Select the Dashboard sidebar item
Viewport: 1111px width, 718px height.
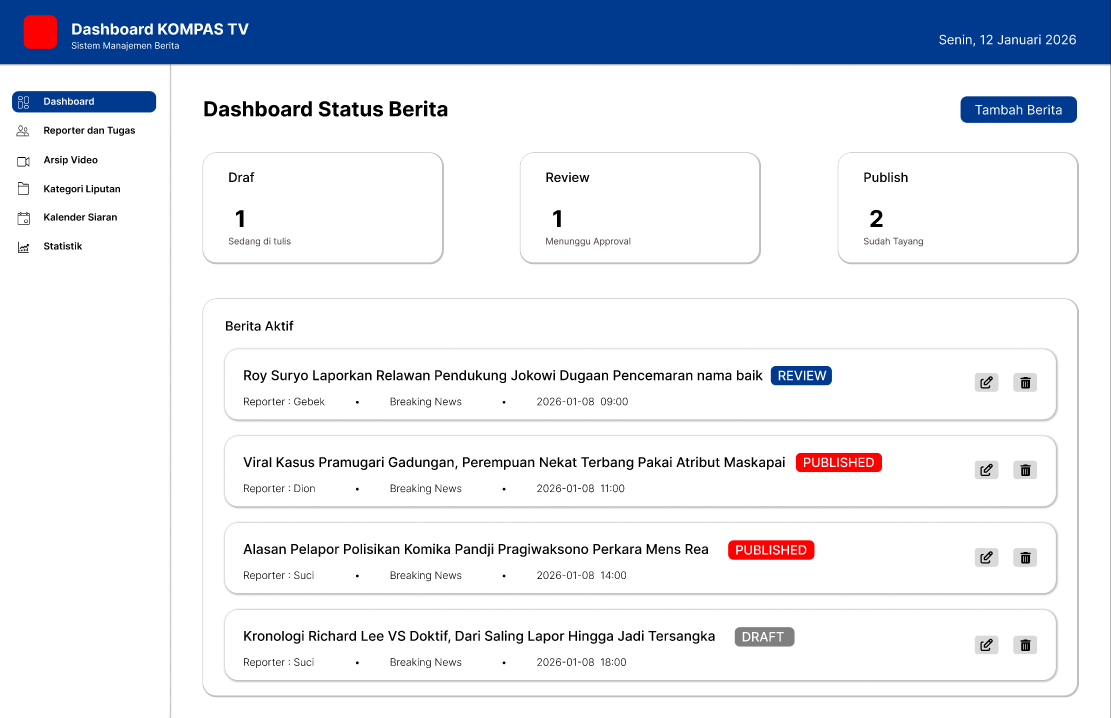coord(84,102)
